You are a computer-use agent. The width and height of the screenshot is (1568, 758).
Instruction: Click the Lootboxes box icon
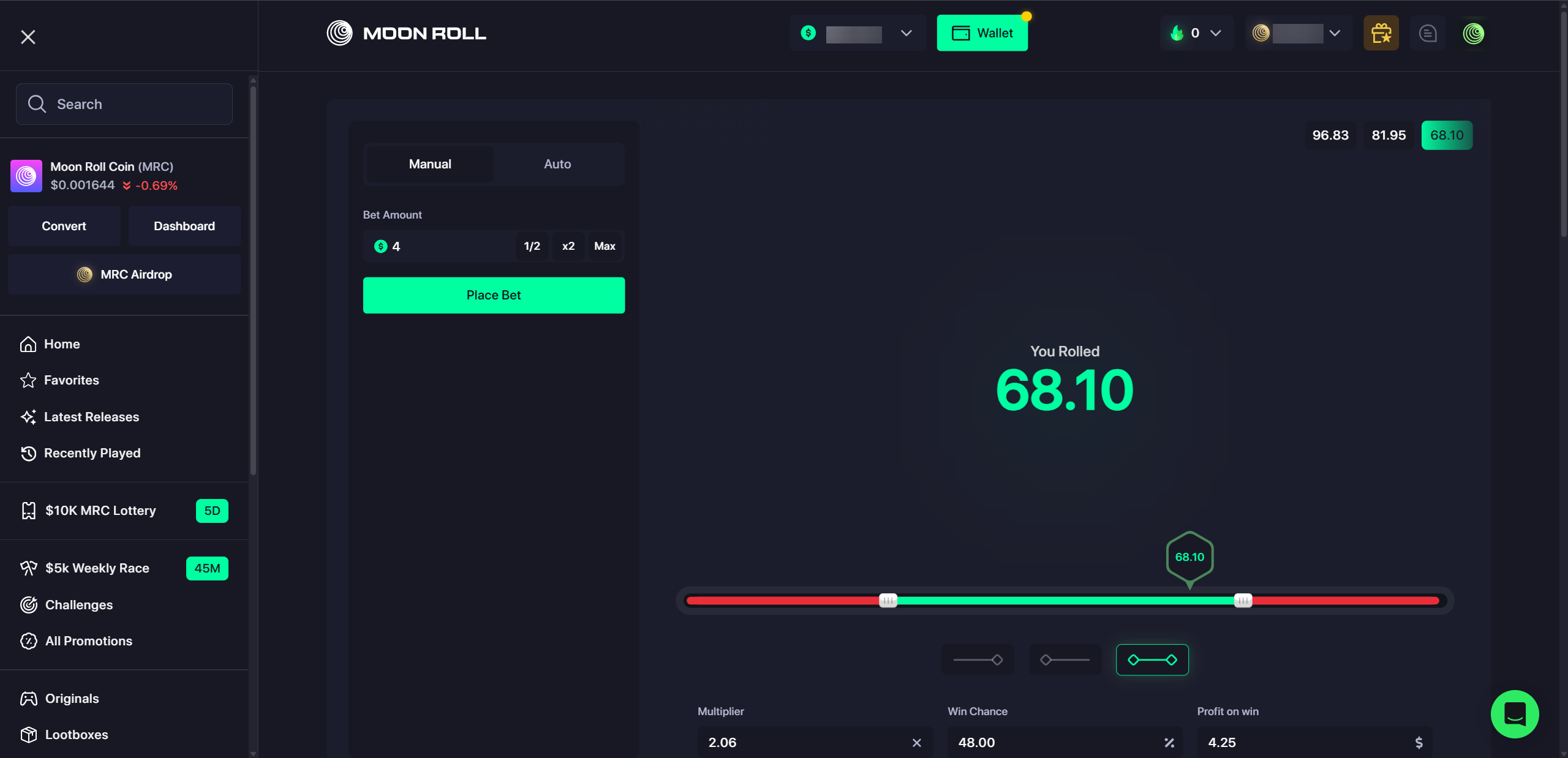28,735
